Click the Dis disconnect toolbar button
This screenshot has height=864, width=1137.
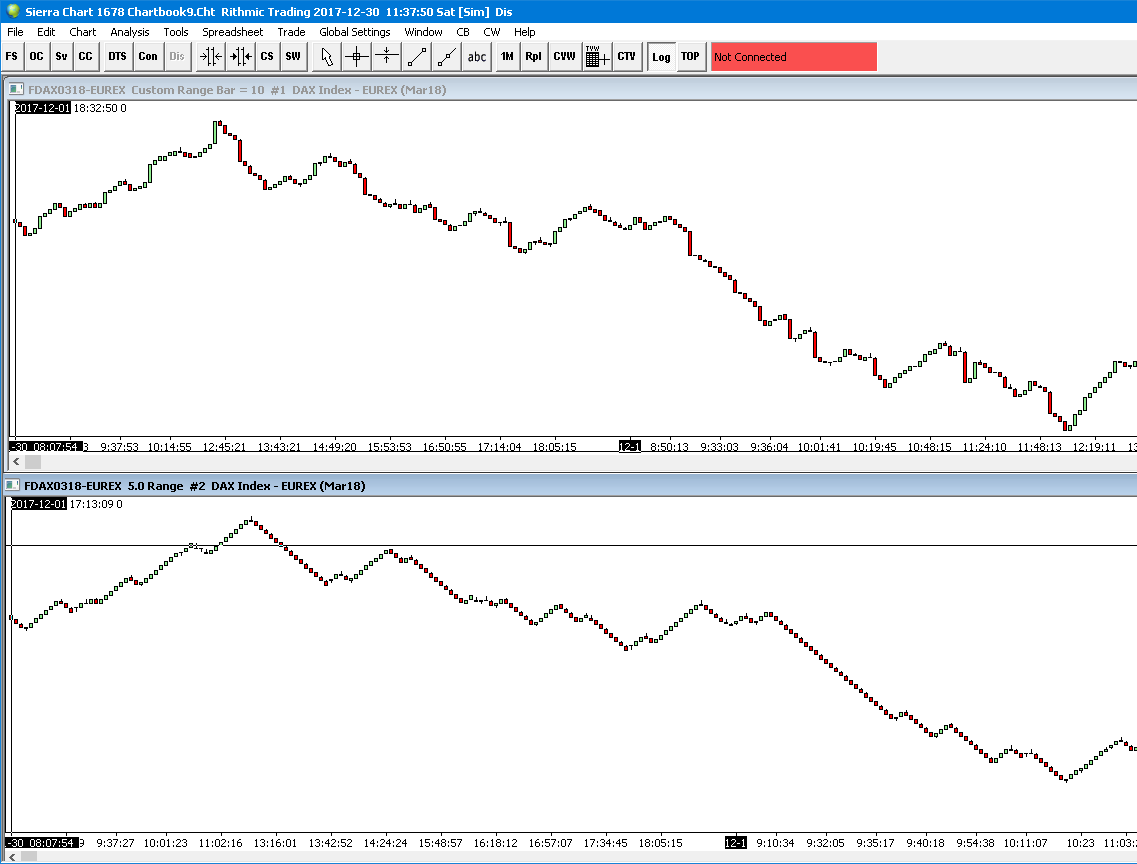click(x=177, y=57)
